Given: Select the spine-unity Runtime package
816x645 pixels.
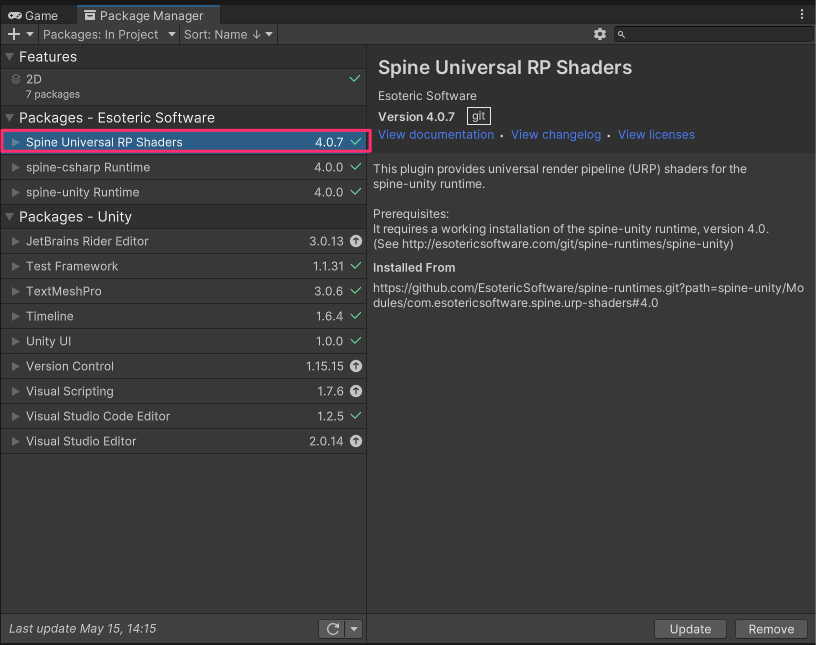Looking at the screenshot, I should tap(83, 192).
